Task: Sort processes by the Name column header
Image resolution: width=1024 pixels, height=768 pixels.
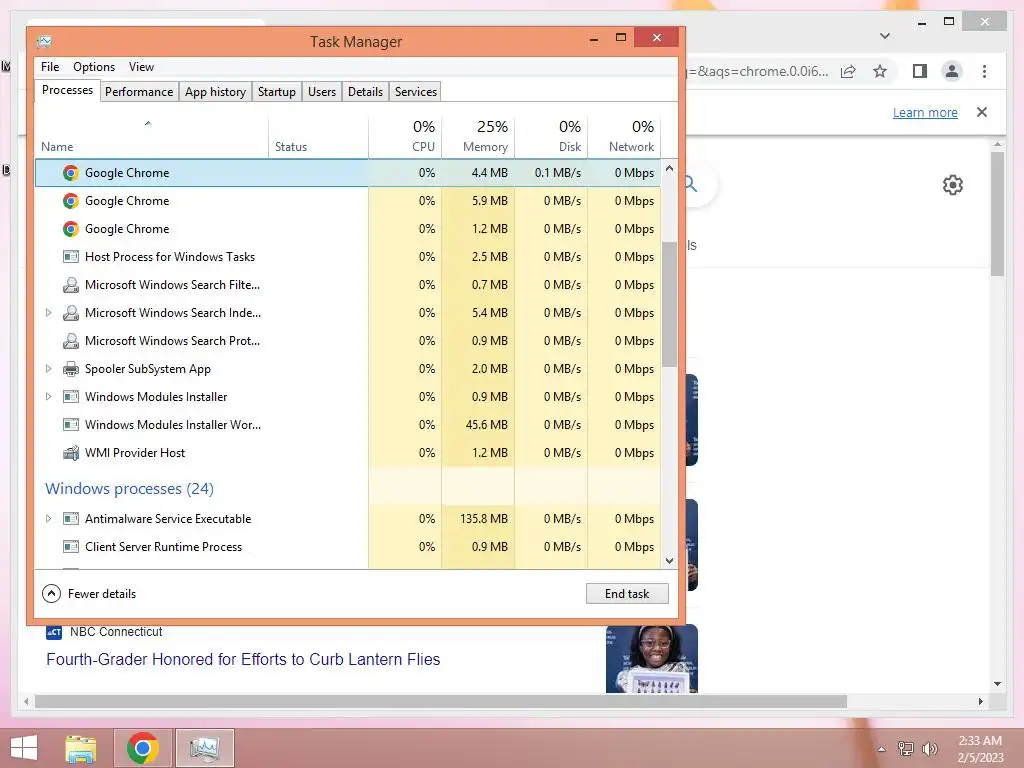Action: click(151, 137)
